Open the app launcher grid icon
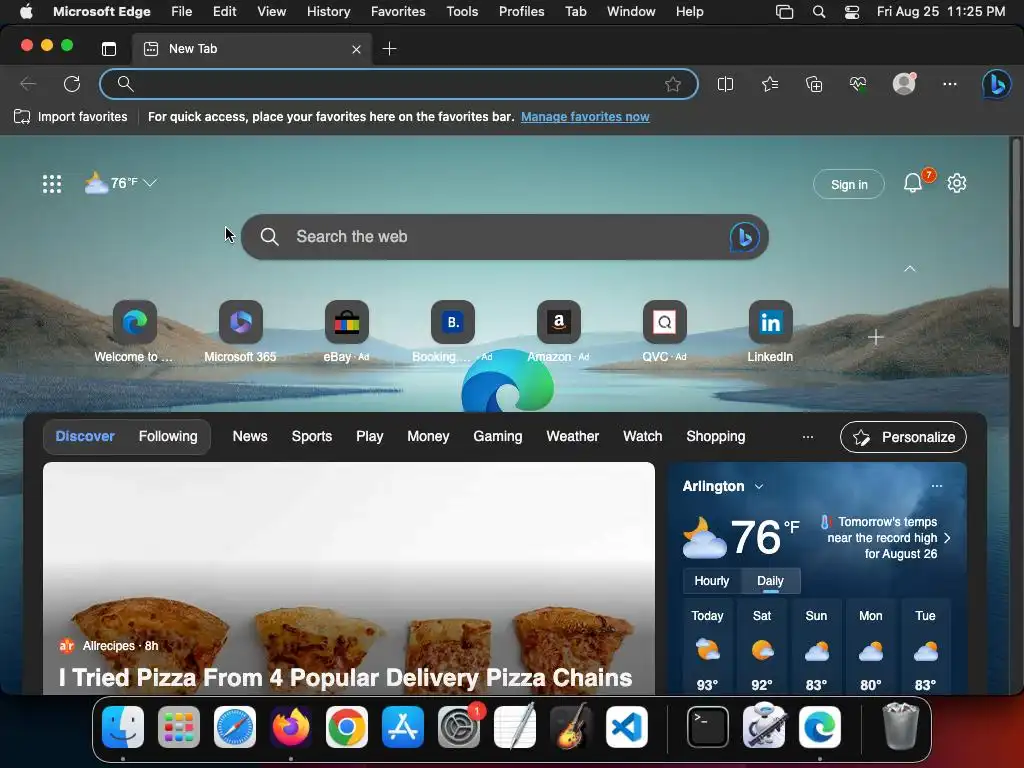 pyautogui.click(x=52, y=184)
